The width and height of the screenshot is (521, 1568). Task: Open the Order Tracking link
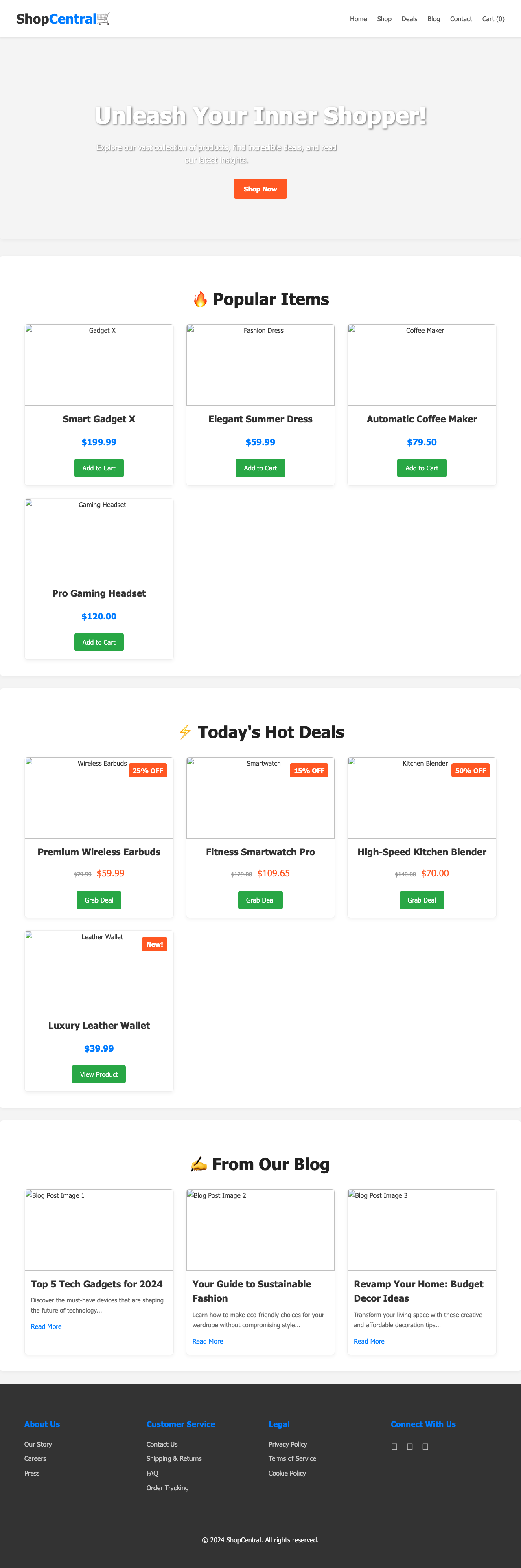click(x=167, y=1488)
